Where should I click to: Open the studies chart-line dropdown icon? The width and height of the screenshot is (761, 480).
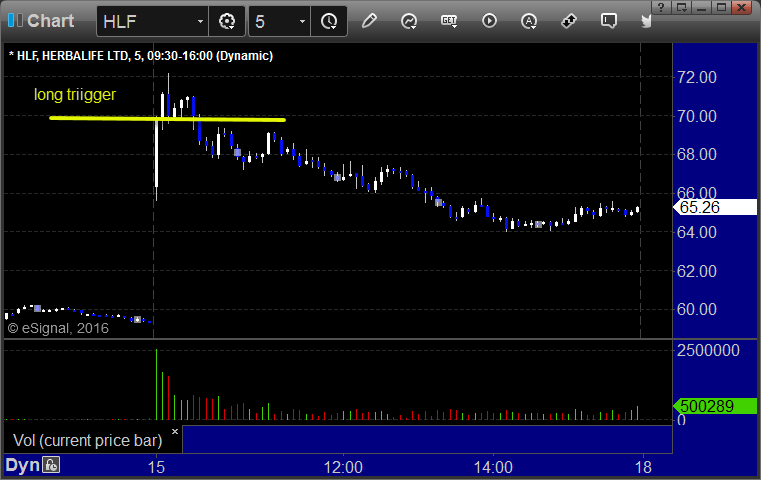tap(409, 21)
